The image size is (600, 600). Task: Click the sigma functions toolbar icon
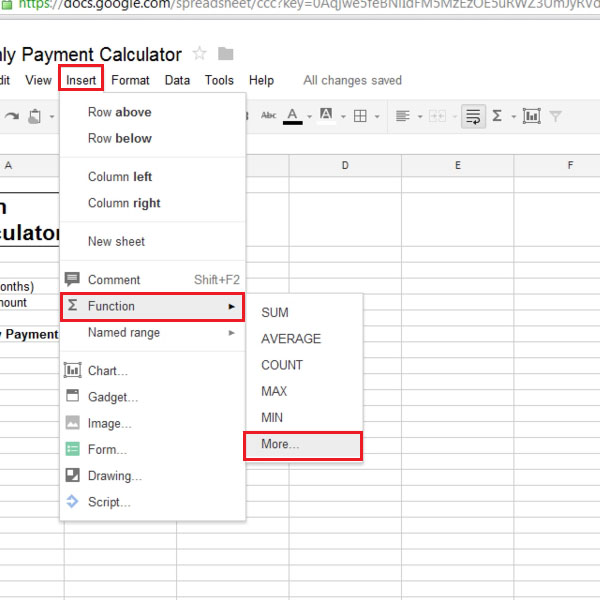(497, 116)
